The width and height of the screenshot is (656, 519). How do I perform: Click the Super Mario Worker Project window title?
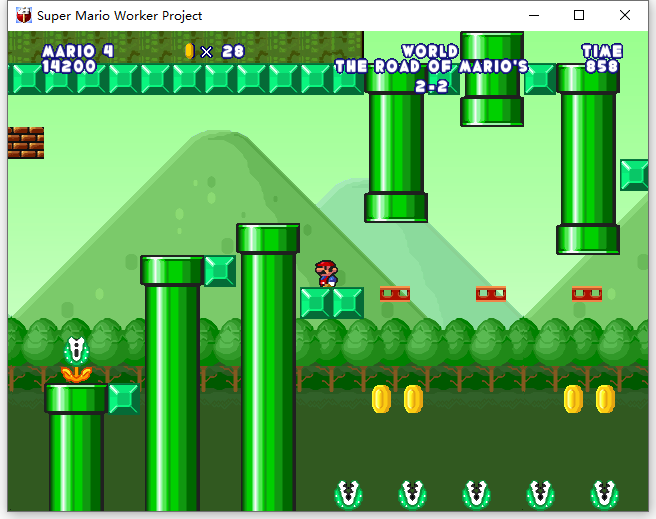pos(120,16)
